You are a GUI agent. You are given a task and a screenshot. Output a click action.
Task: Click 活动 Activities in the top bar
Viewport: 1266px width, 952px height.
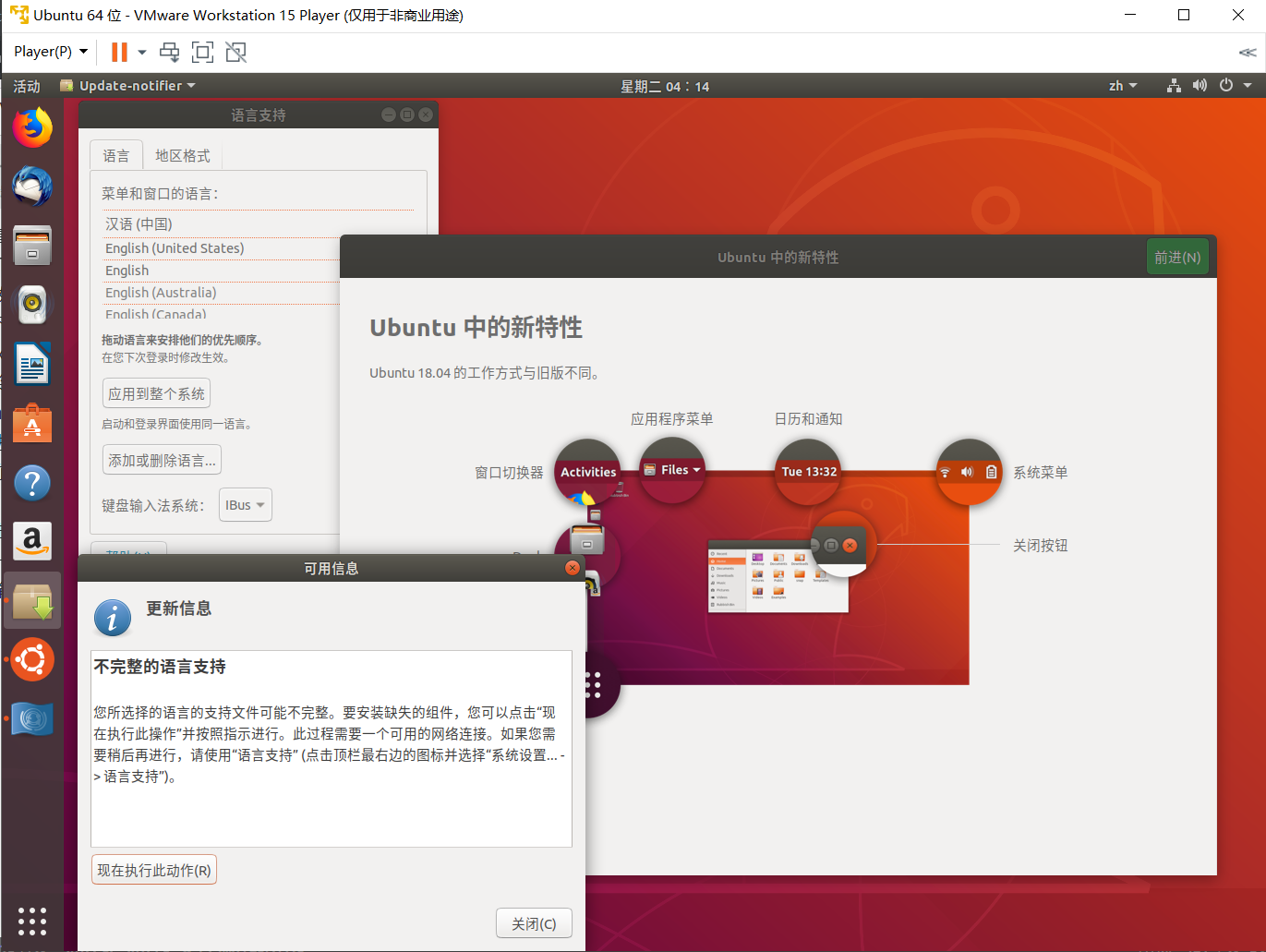tap(27, 86)
